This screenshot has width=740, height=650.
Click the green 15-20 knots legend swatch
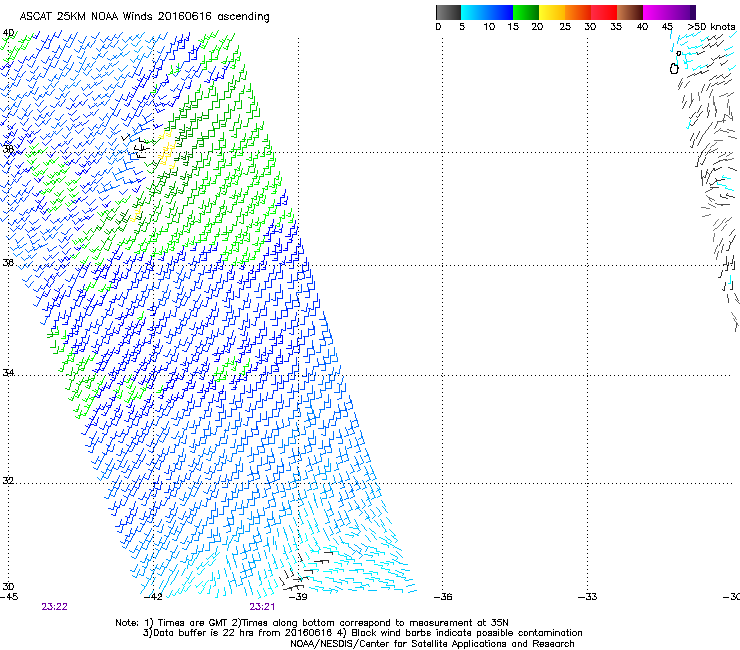coord(526,12)
